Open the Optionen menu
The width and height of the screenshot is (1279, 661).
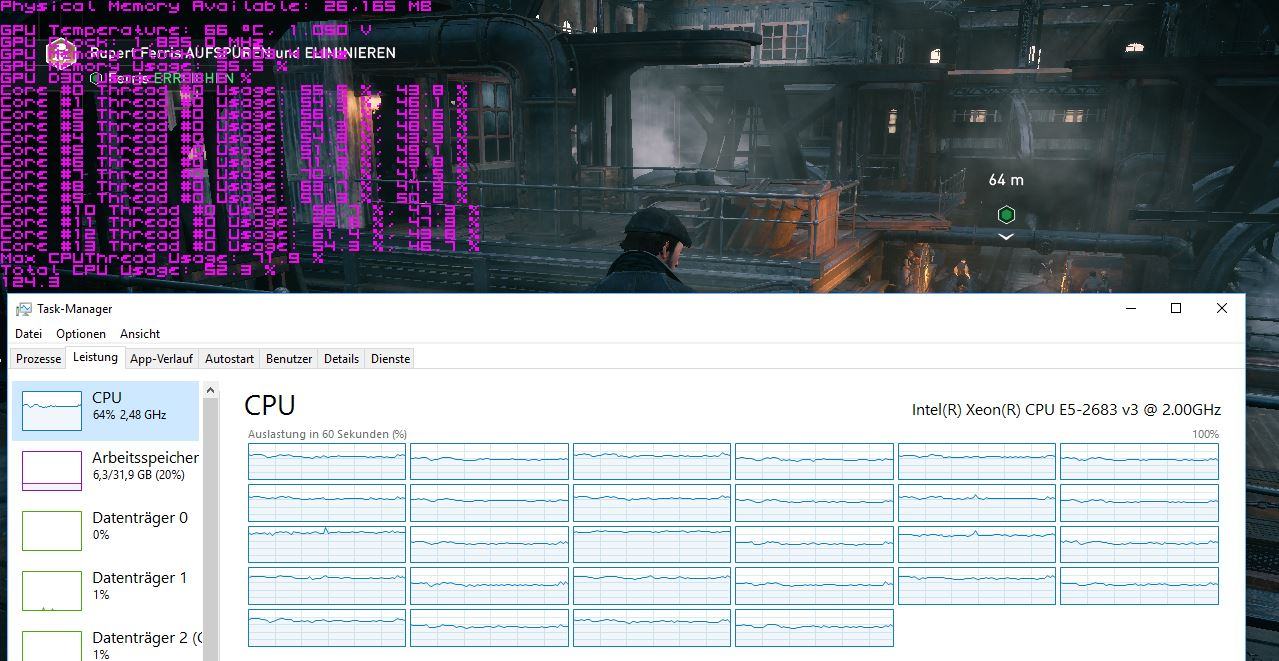(81, 334)
